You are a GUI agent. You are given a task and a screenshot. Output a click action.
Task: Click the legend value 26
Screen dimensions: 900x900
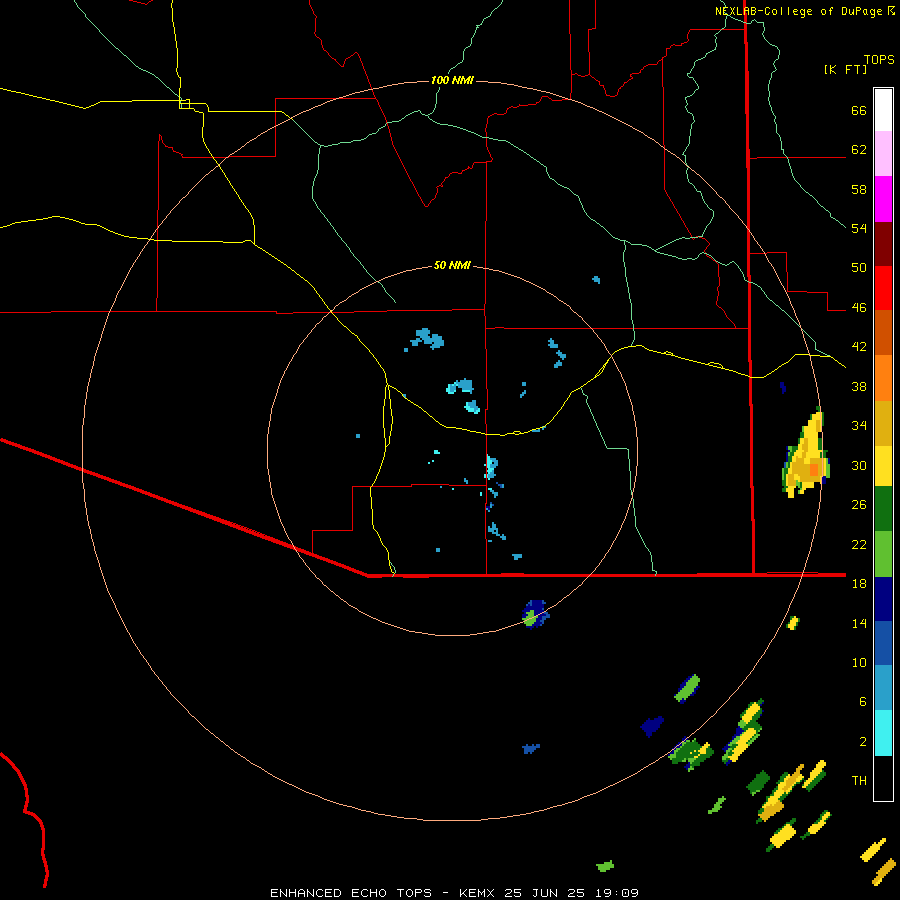859,505
